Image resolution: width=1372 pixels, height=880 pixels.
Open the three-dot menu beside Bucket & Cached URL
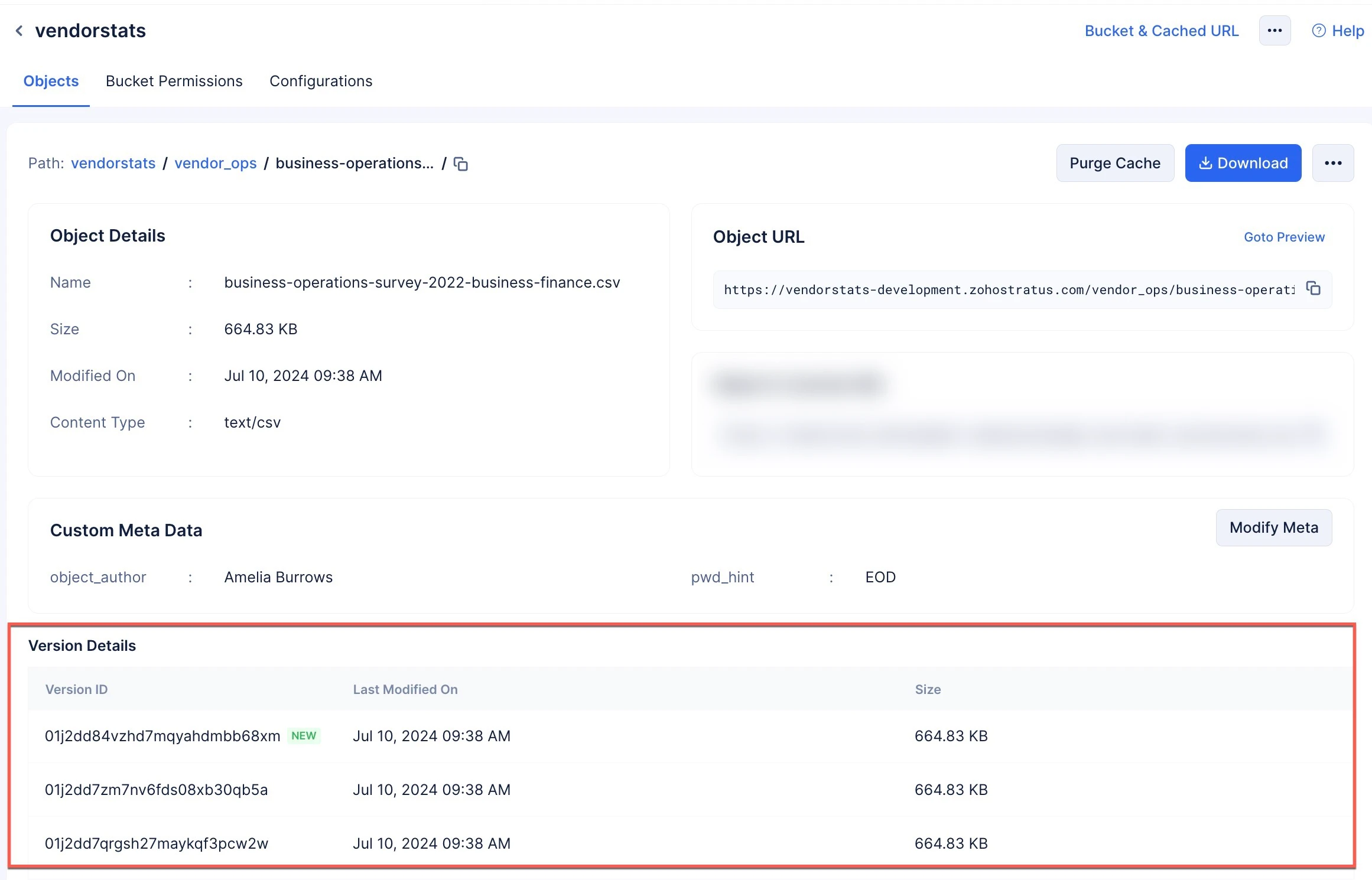(1275, 31)
